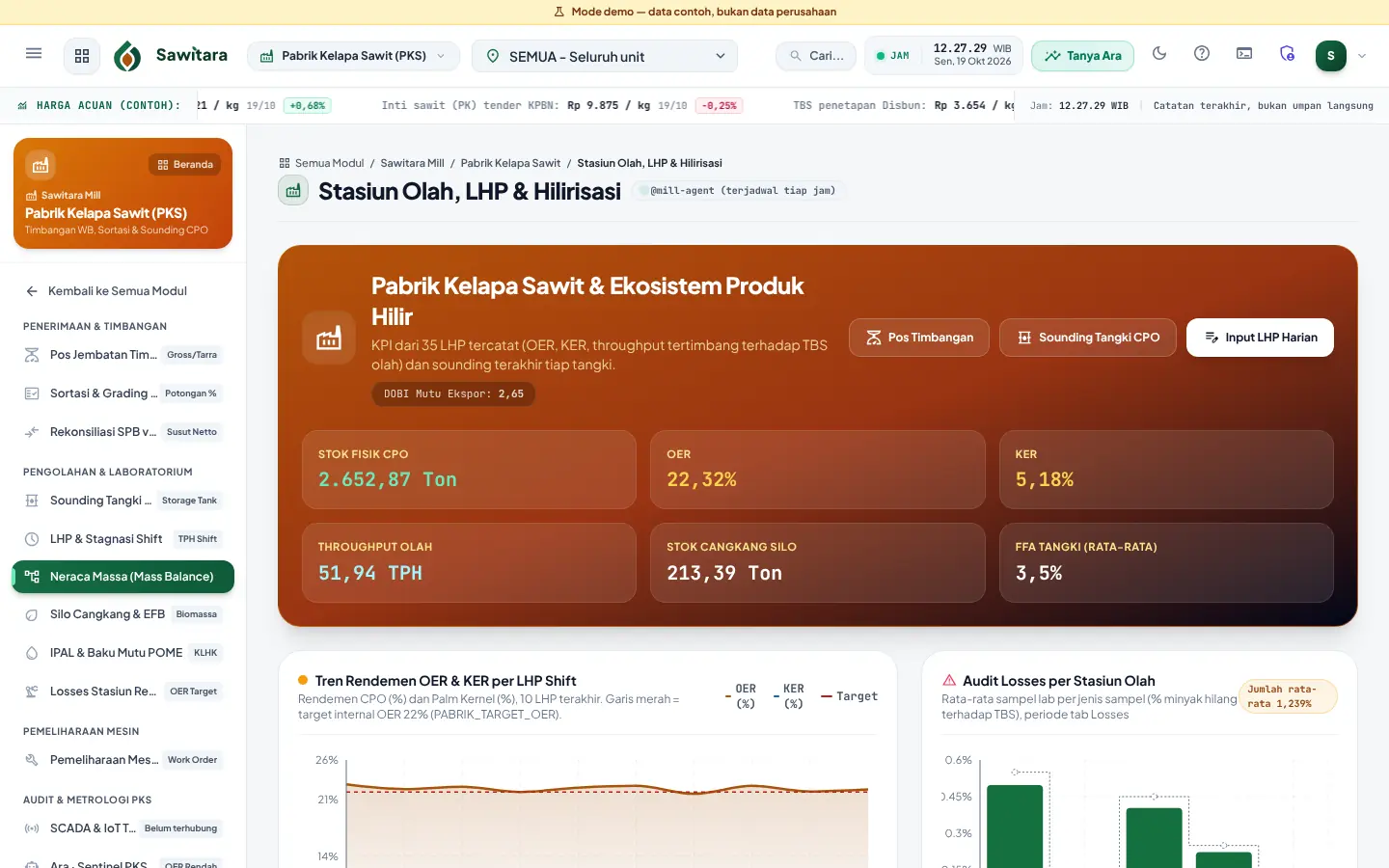1389x868 pixels.
Task: Open the user avatar S
Action: pyautogui.click(x=1331, y=56)
